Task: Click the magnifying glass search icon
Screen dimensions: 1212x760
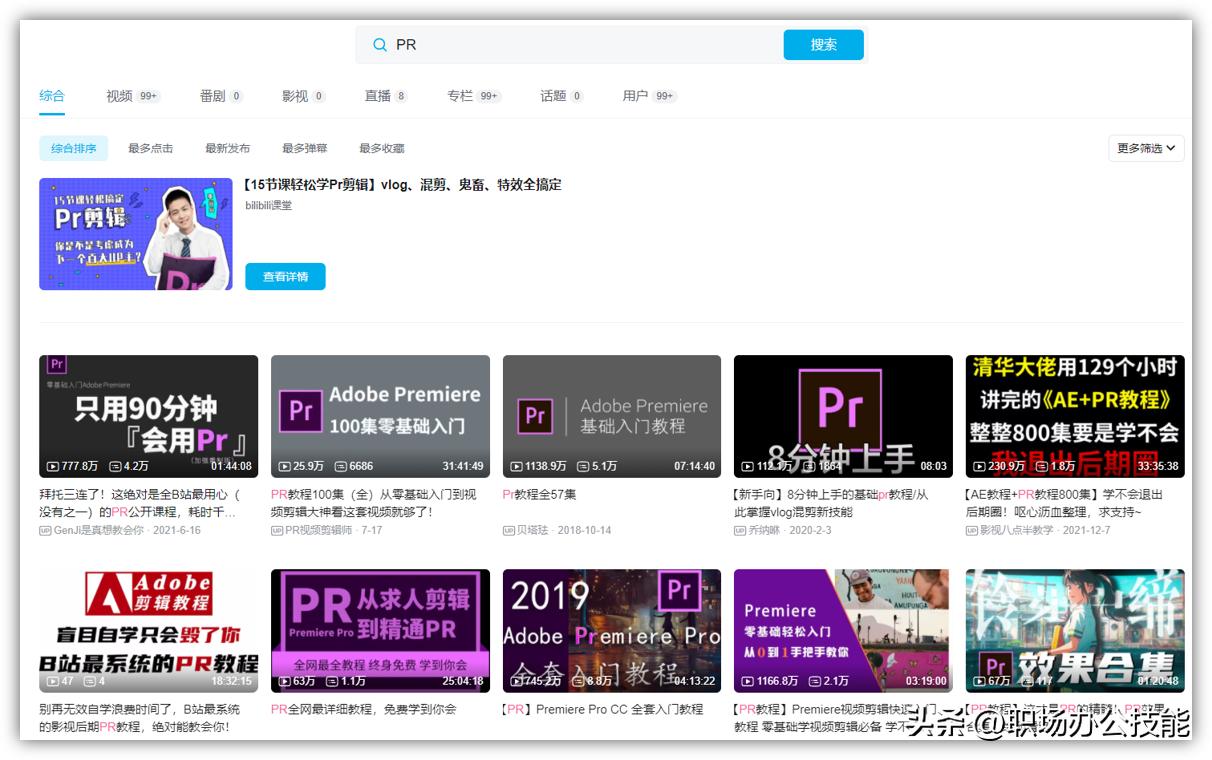Action: (x=380, y=45)
